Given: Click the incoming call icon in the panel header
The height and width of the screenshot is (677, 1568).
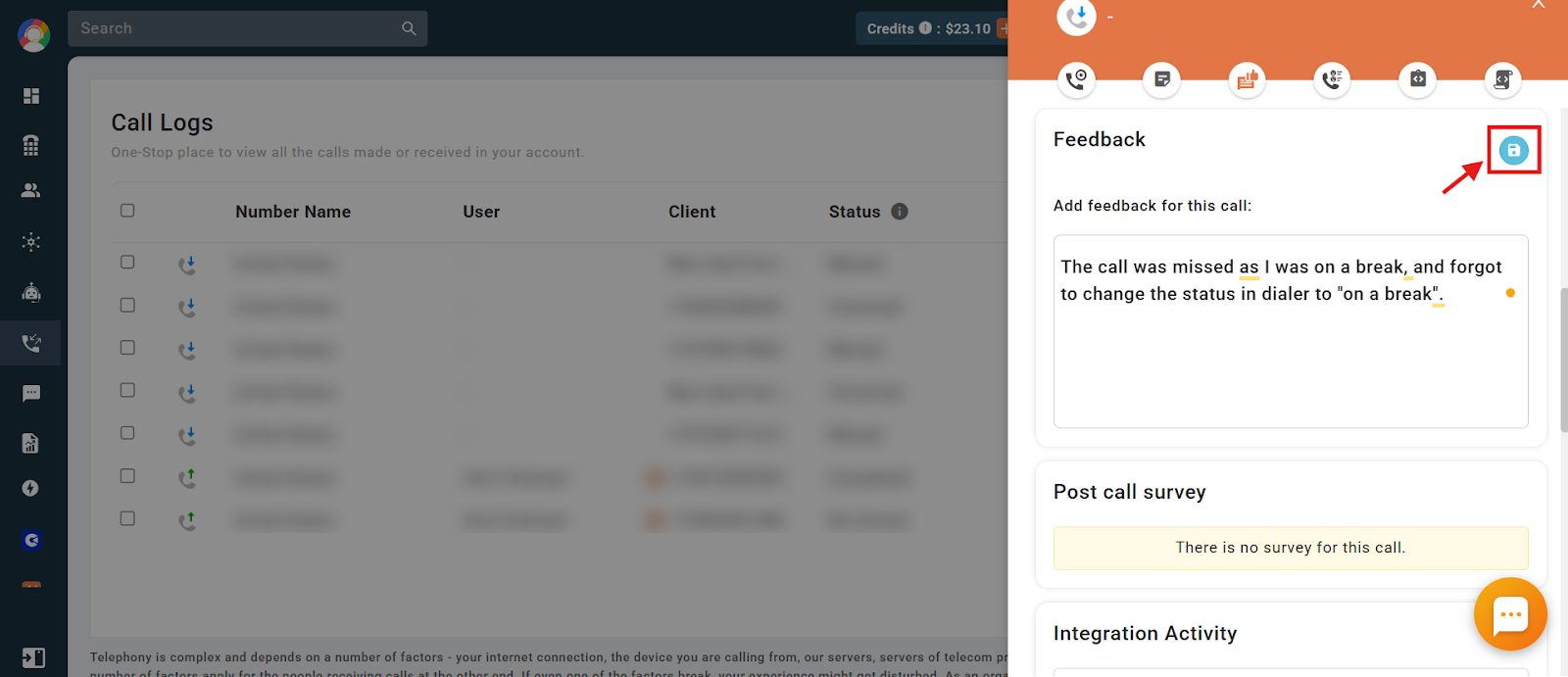Looking at the screenshot, I should tap(1076, 17).
